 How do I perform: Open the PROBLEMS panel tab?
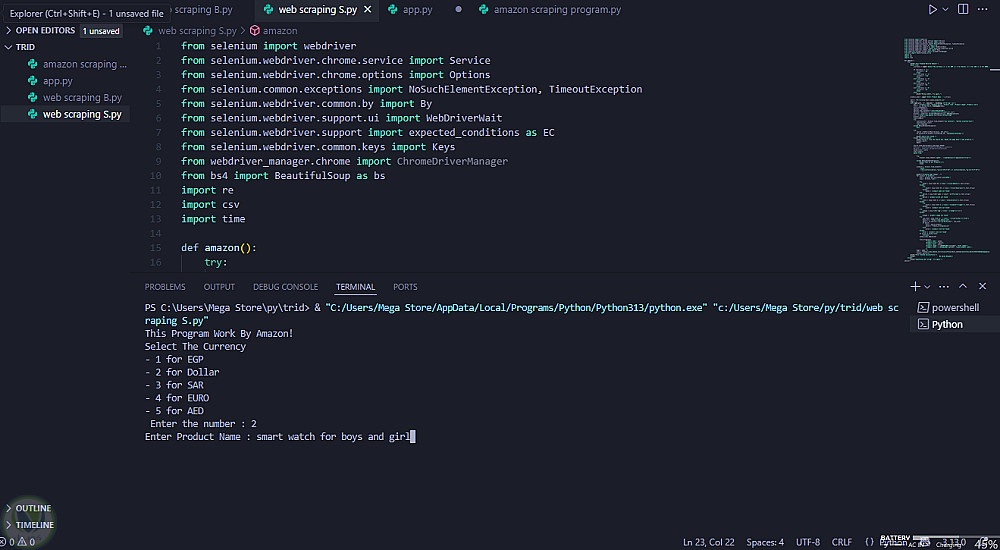165,287
